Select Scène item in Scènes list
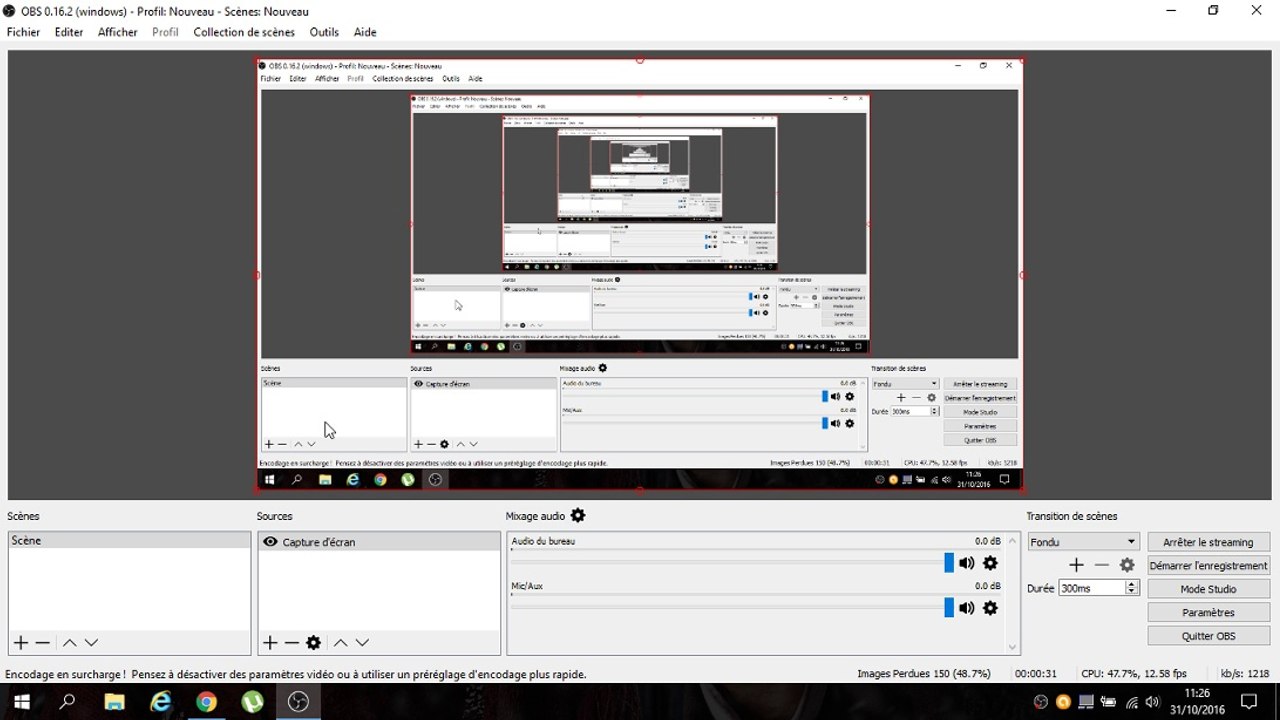This screenshot has width=1280, height=720. coord(129,541)
